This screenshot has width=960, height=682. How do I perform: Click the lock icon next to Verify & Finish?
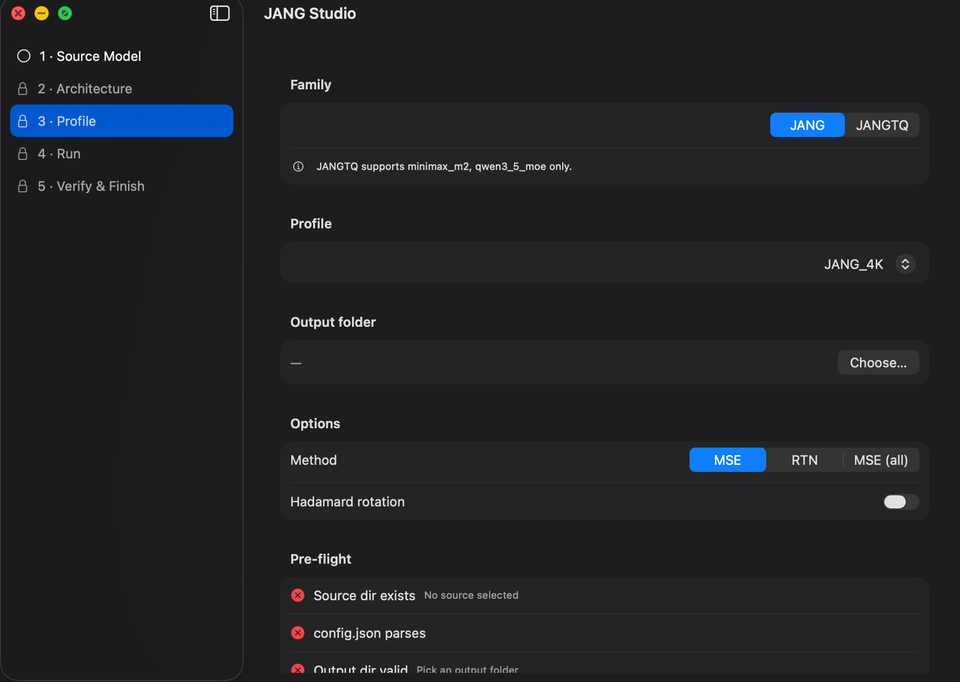(23, 186)
